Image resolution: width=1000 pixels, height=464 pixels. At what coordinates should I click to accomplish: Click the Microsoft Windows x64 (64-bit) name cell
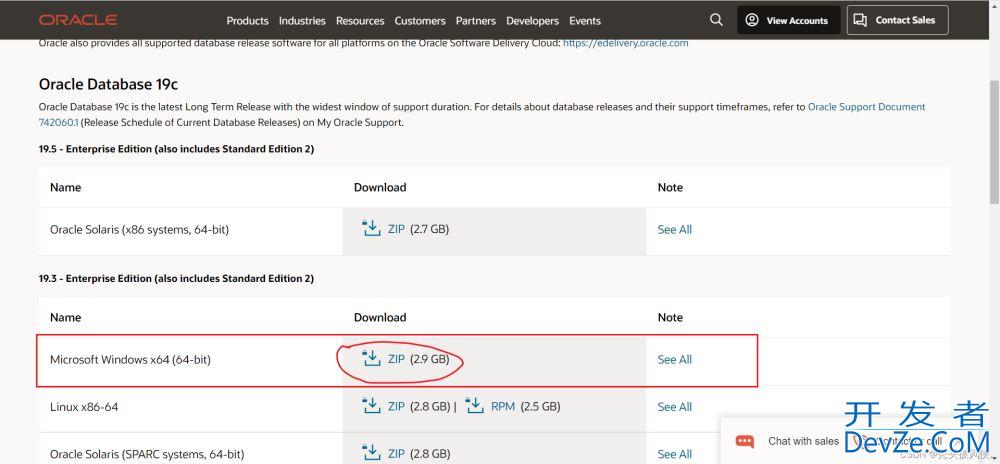point(130,359)
